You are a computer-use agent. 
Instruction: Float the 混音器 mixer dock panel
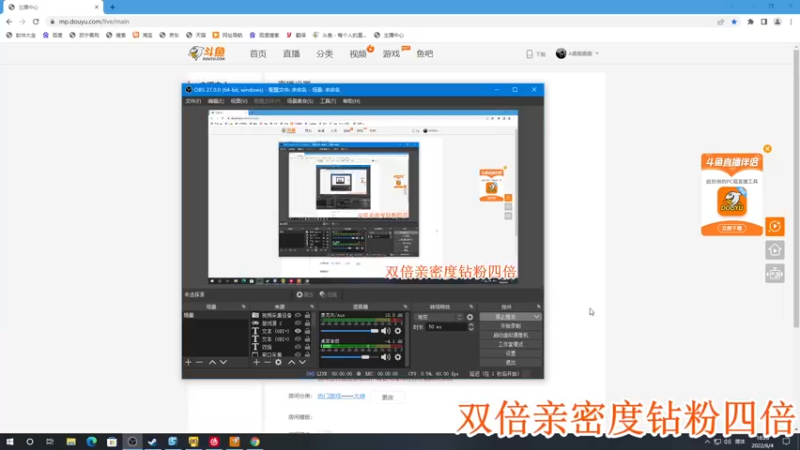click(x=406, y=307)
